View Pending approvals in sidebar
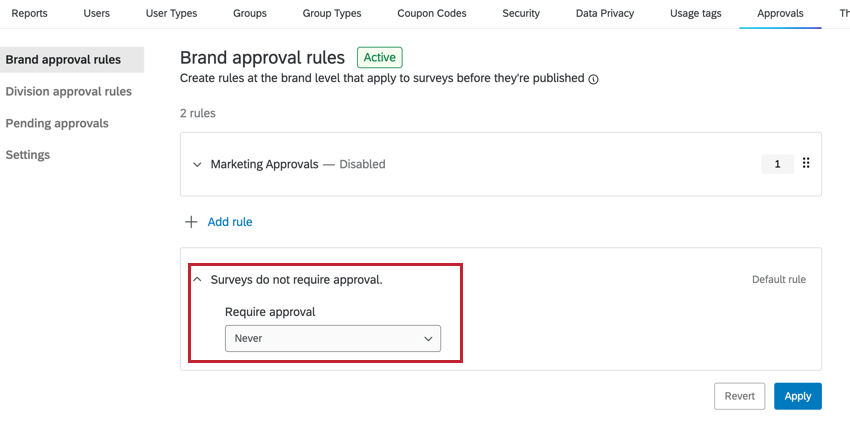Screen dimensions: 850x425 tap(57, 123)
